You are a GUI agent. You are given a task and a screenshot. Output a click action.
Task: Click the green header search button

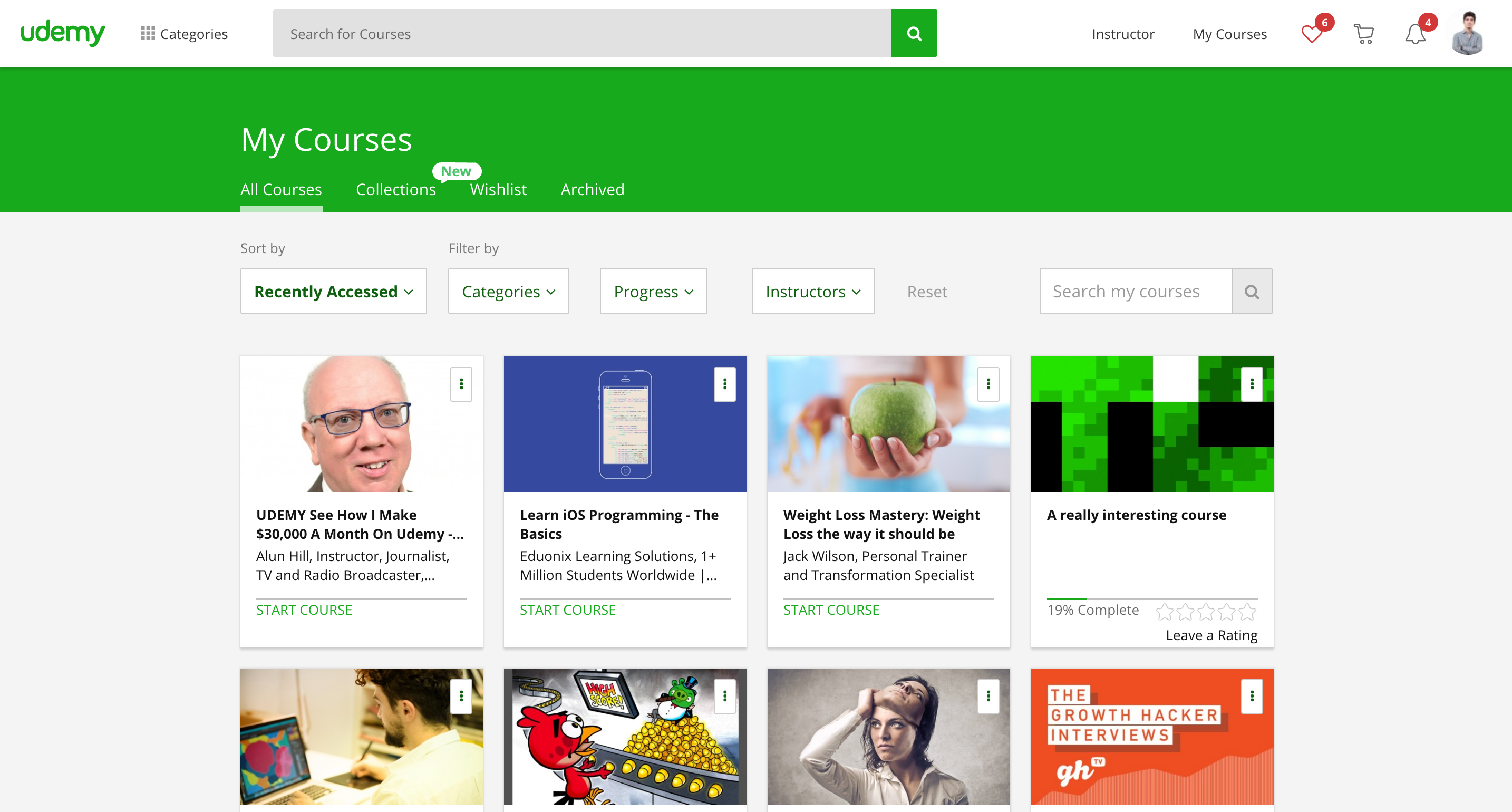coord(913,33)
